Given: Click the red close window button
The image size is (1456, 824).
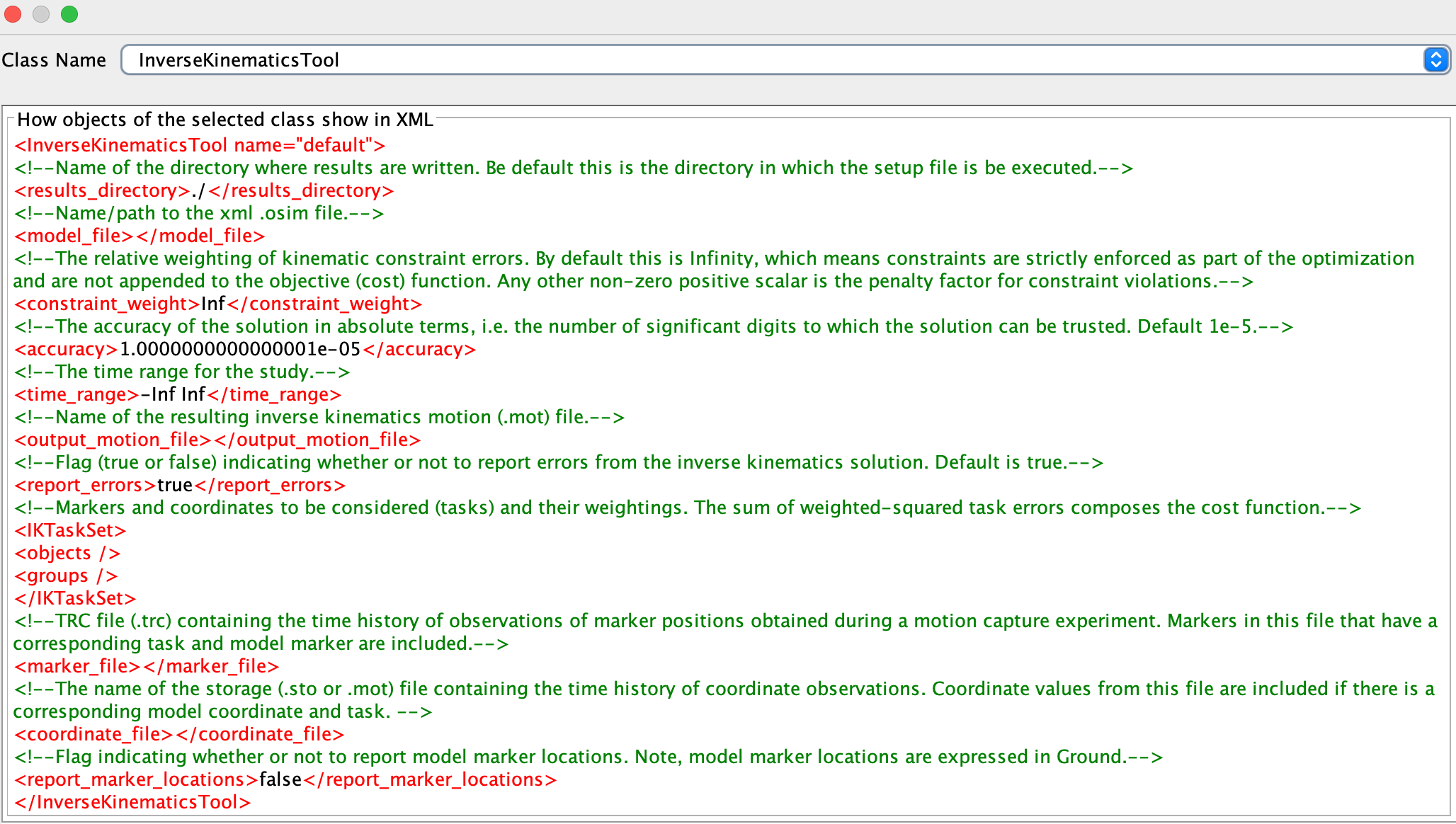Looking at the screenshot, I should click(13, 14).
